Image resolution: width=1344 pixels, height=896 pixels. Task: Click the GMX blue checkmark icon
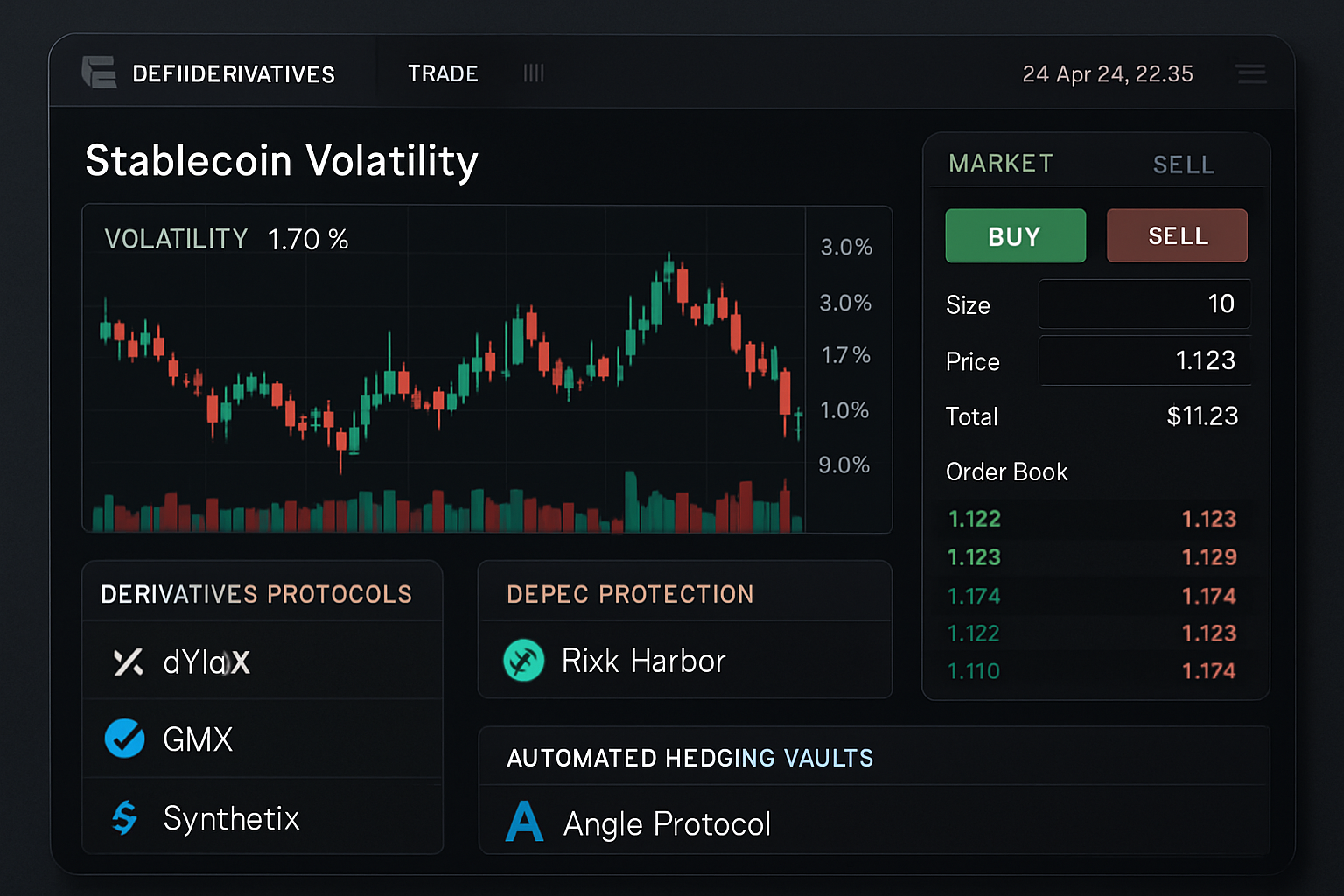point(125,738)
